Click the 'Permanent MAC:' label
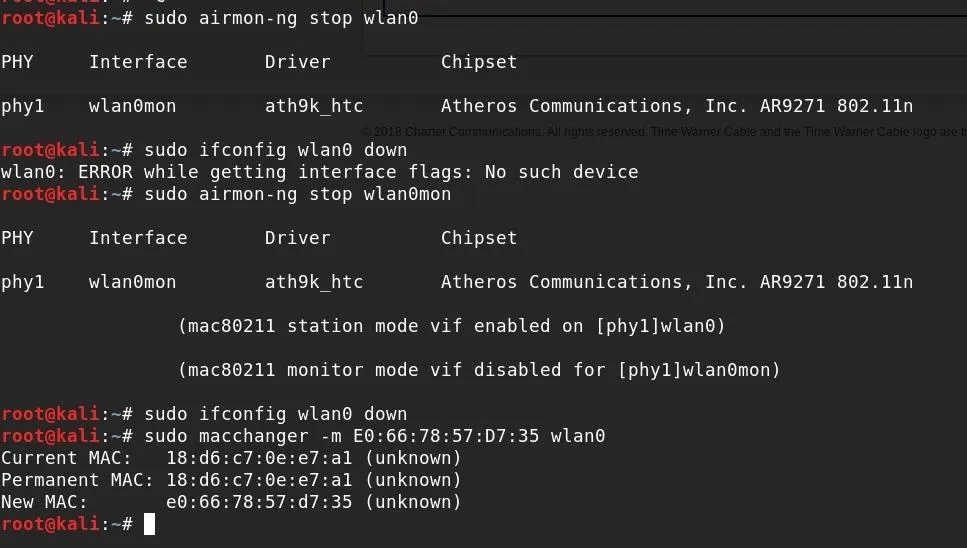The height and width of the screenshot is (548, 967). point(77,480)
